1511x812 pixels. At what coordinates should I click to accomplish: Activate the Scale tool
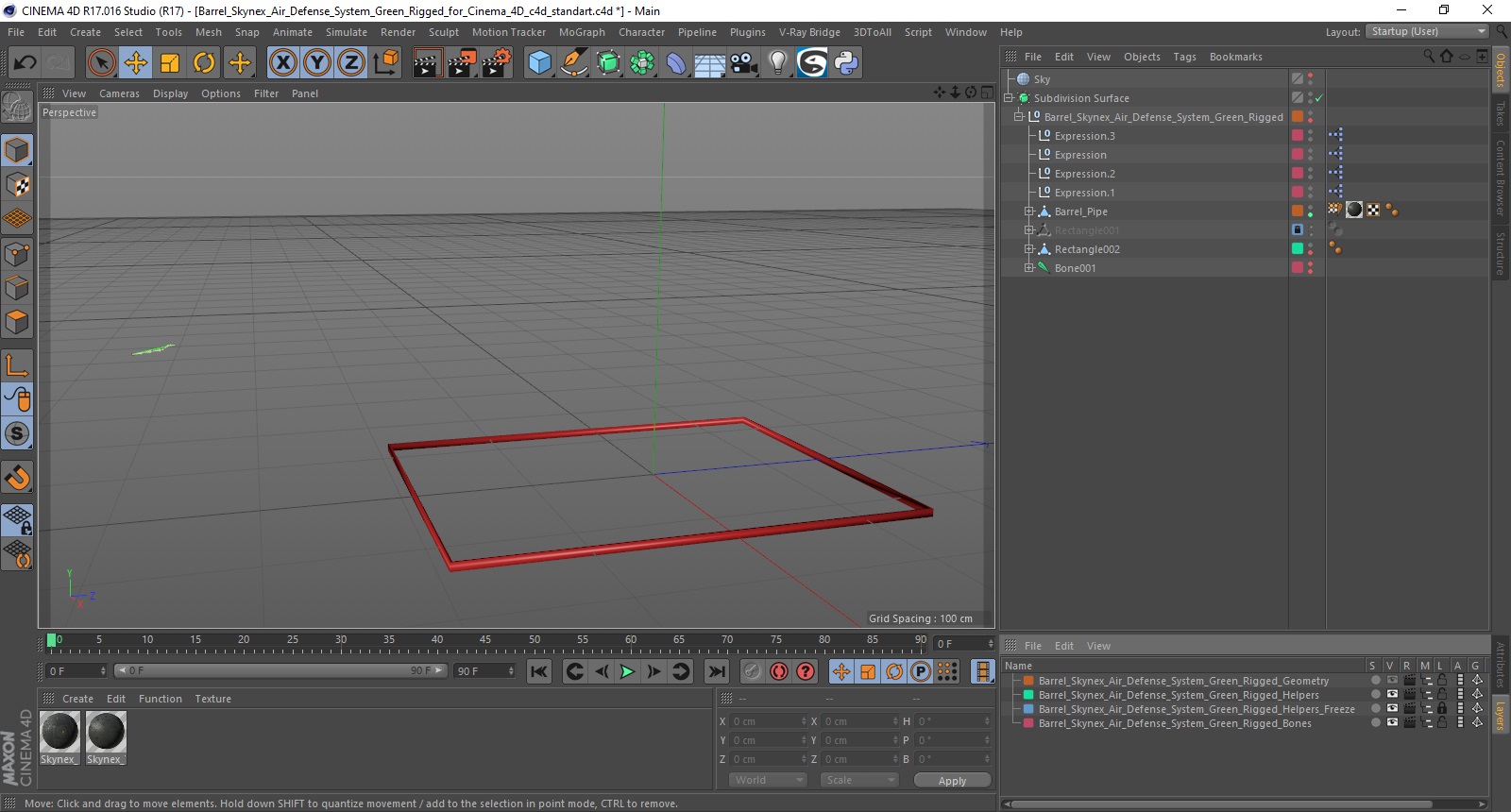(170, 63)
